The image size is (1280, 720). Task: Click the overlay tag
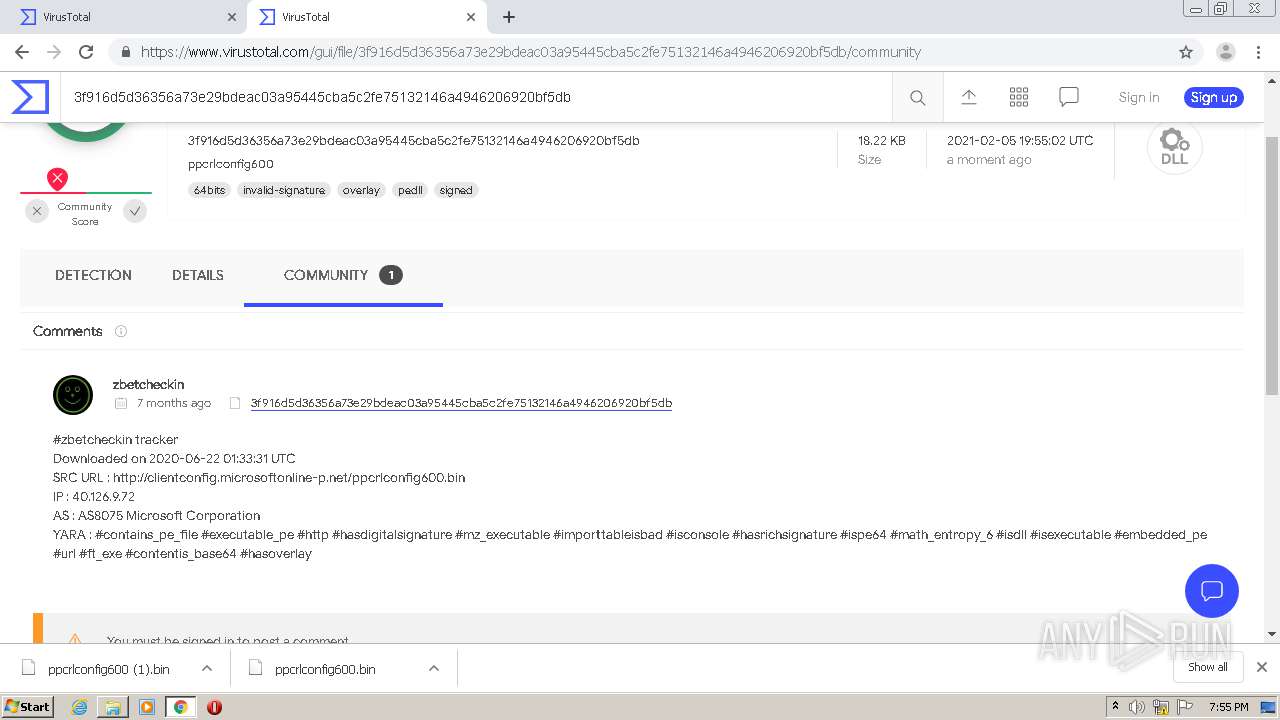tap(361, 190)
